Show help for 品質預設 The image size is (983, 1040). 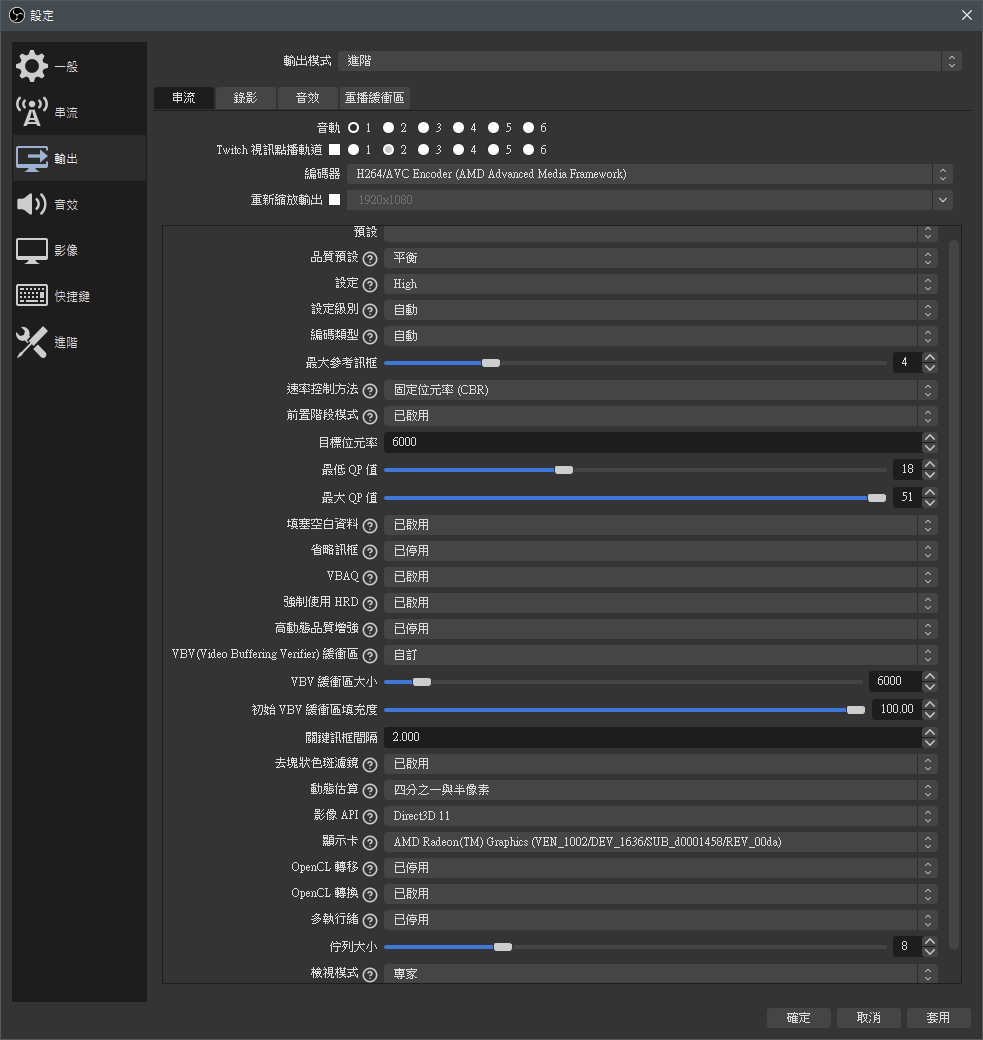(370, 259)
